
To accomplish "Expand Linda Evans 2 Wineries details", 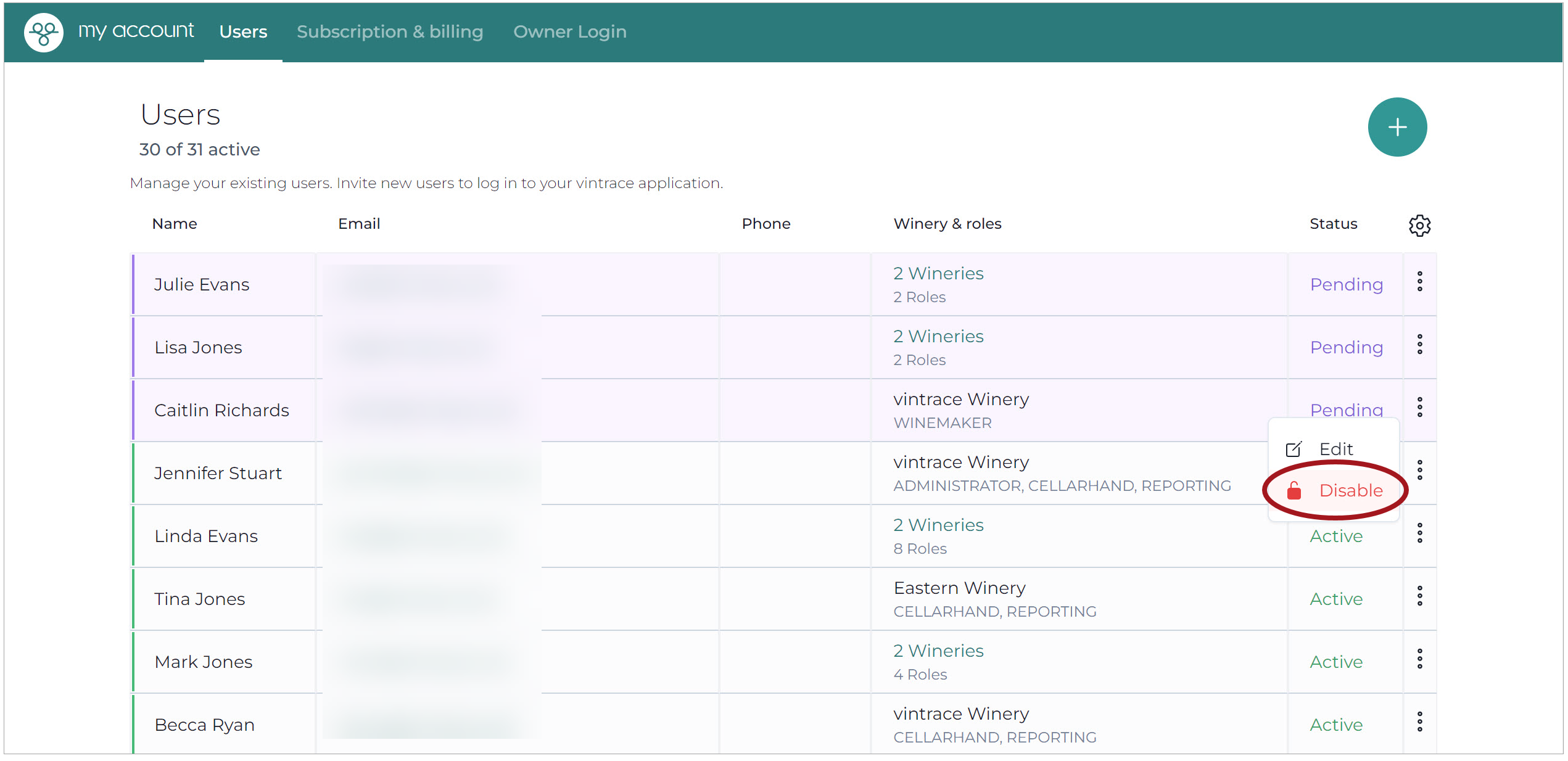I will [x=938, y=525].
